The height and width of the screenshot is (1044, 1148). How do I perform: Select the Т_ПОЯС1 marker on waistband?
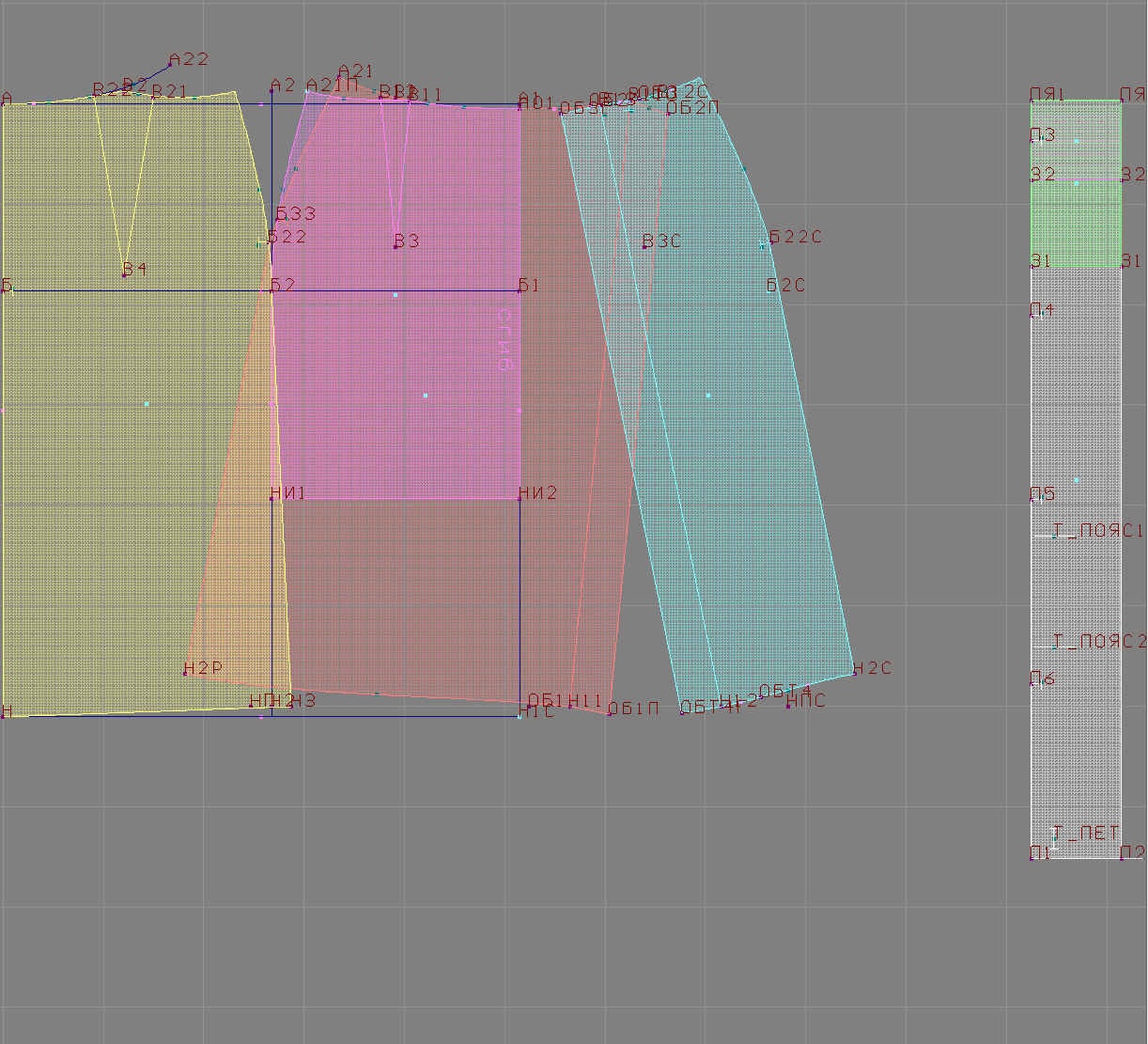coord(1053,536)
